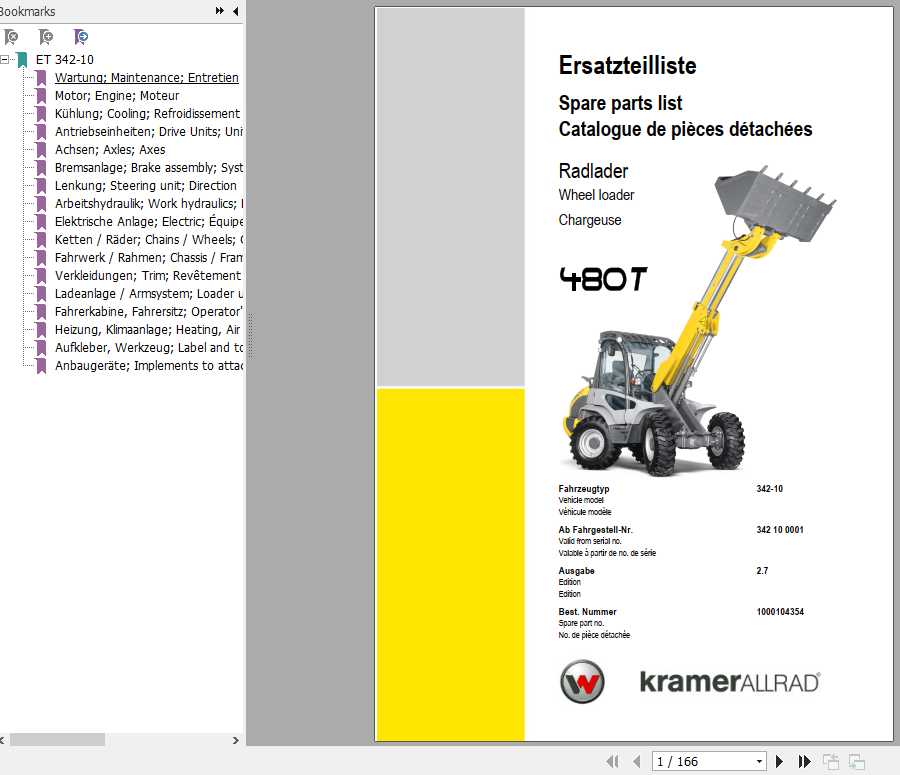Open bookmark Ladeanlage / Armsystem; Loader
The image size is (900, 775).
pyautogui.click(x=148, y=293)
